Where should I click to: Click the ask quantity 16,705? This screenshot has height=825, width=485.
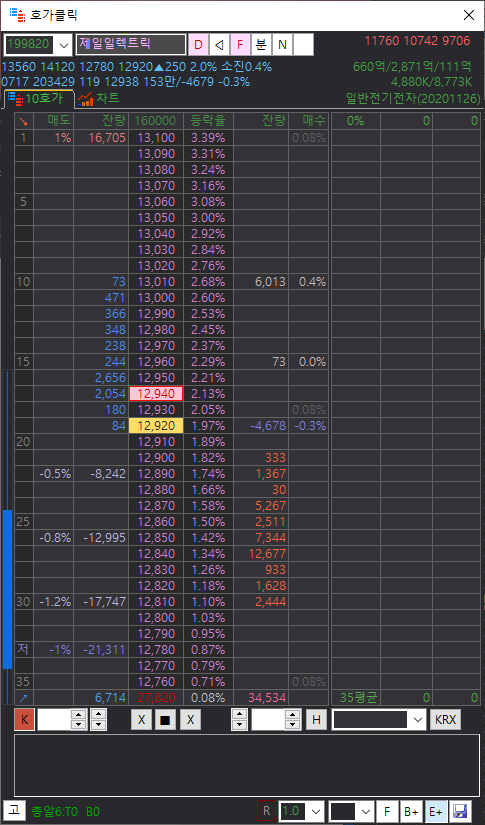coord(108,138)
